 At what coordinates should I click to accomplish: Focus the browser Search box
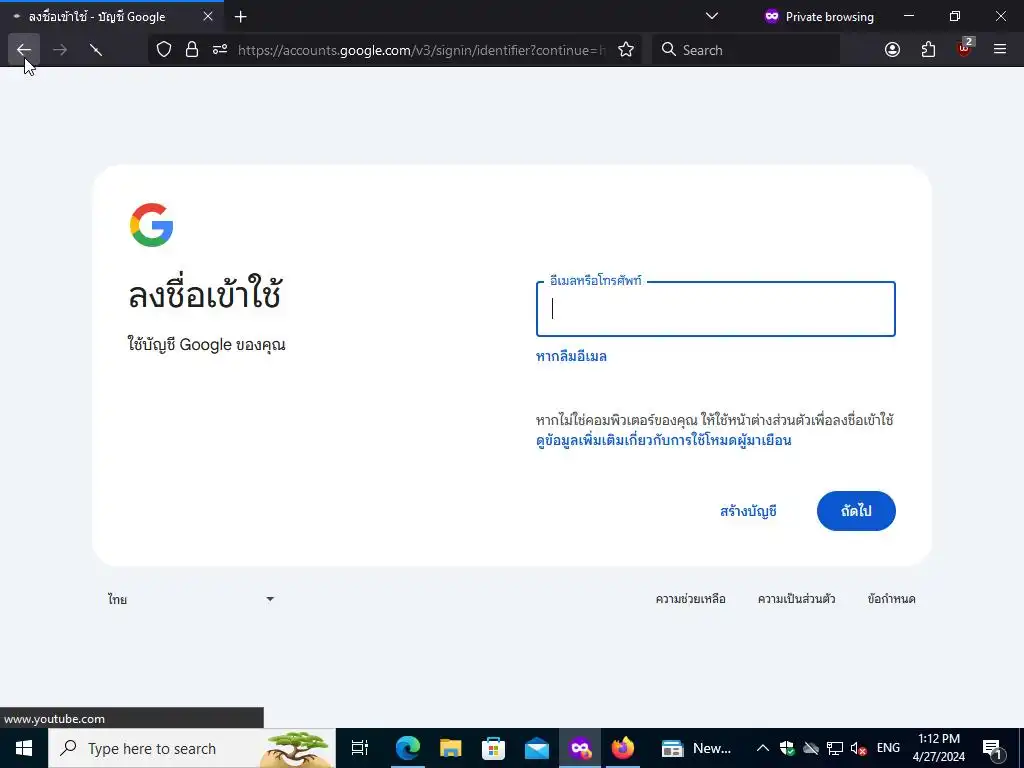pos(746,50)
